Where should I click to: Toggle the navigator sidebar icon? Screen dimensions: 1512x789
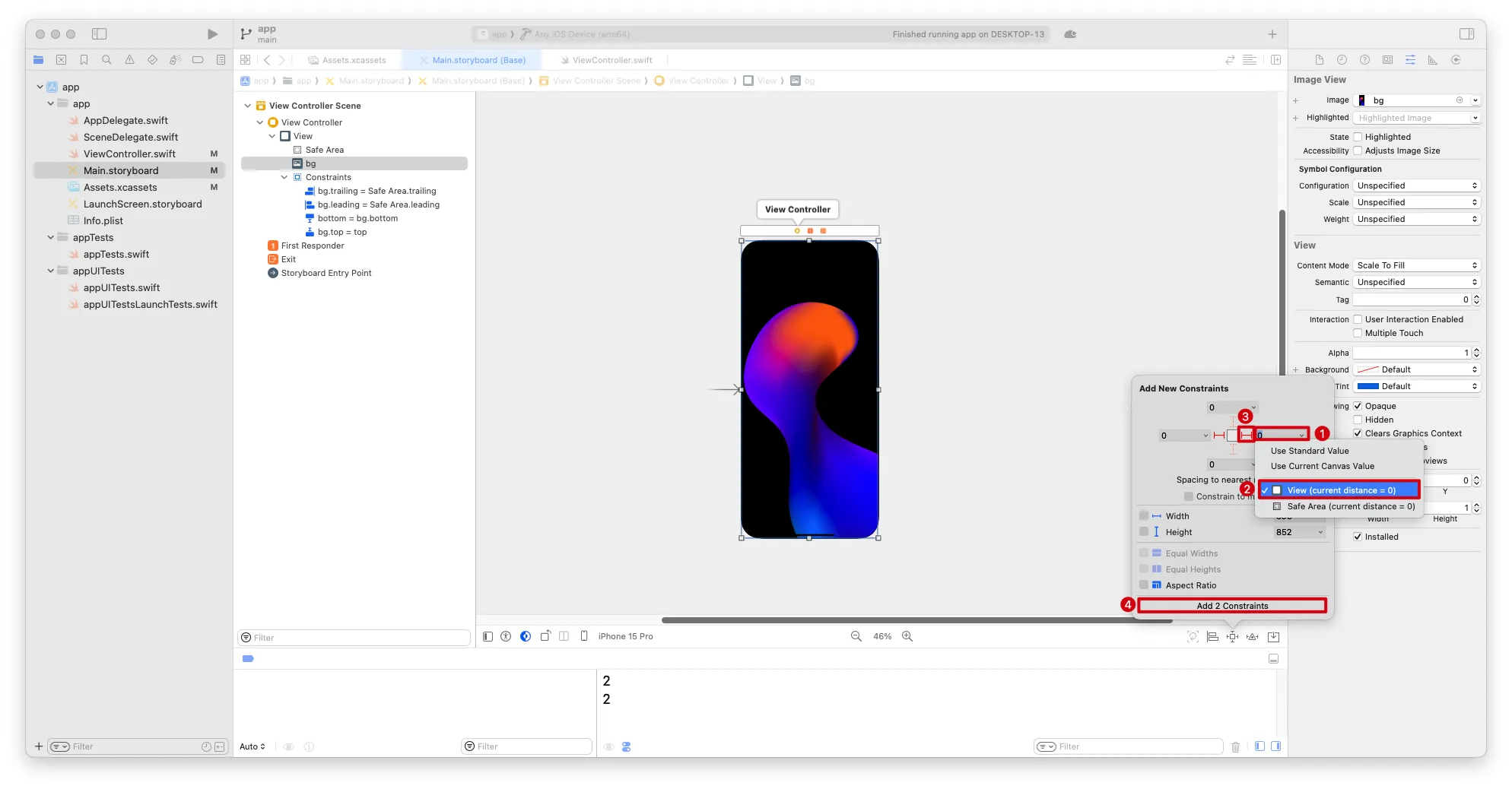[100, 34]
